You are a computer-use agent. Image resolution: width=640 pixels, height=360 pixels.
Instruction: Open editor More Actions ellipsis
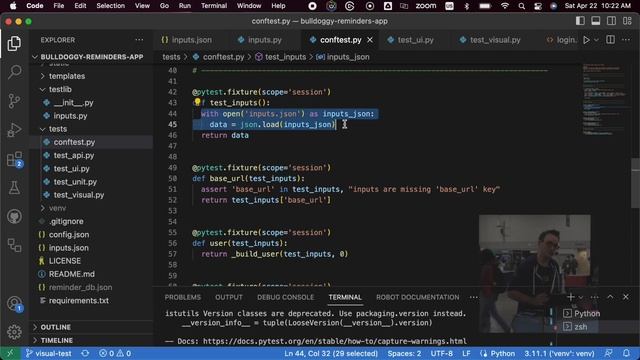click(x=626, y=40)
